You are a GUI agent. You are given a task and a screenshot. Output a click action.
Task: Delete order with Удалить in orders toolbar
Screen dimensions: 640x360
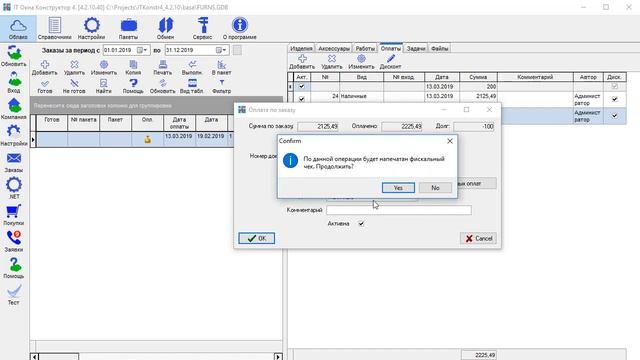(74, 68)
